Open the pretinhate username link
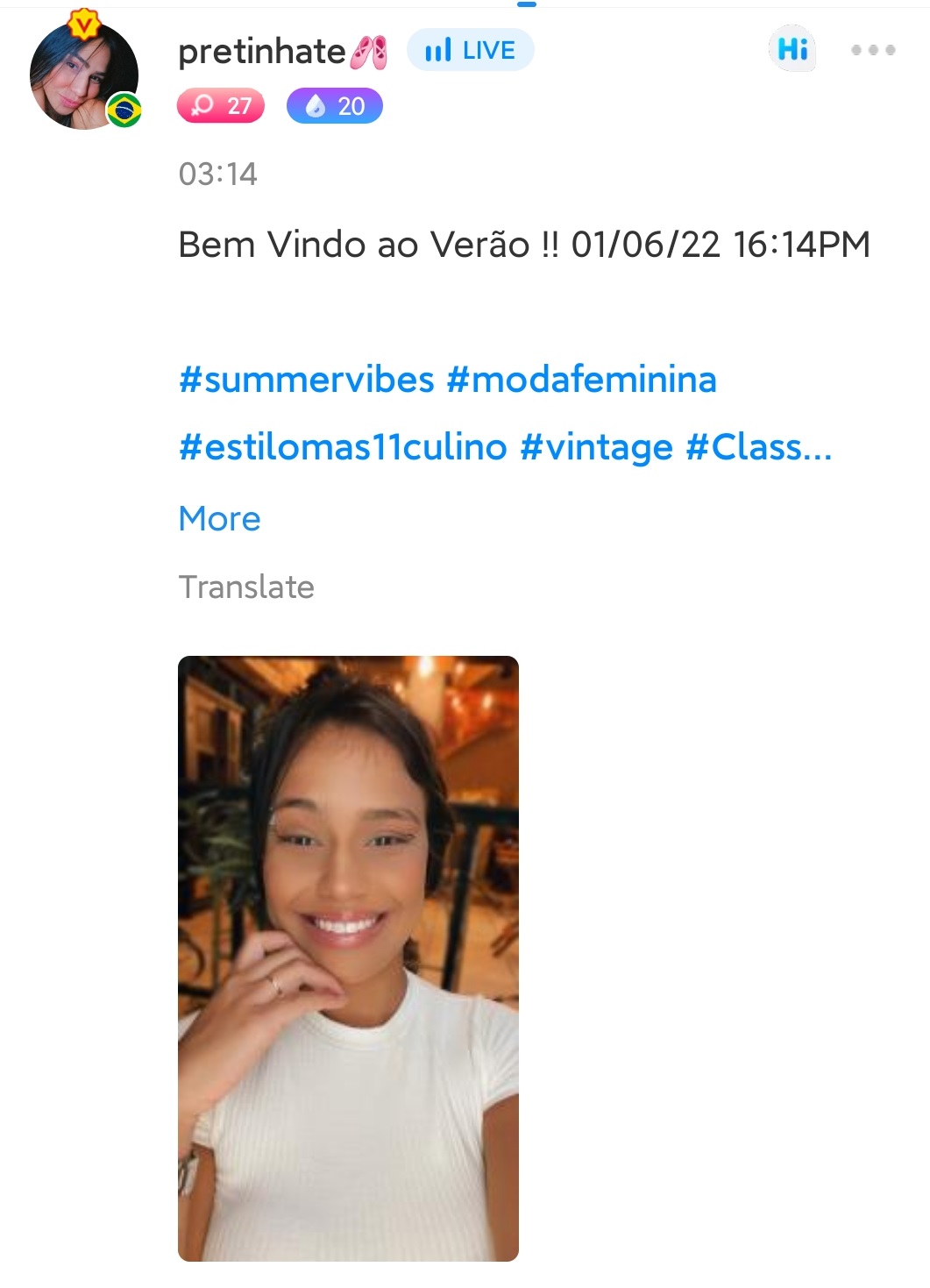The image size is (930, 1288). click(261, 52)
